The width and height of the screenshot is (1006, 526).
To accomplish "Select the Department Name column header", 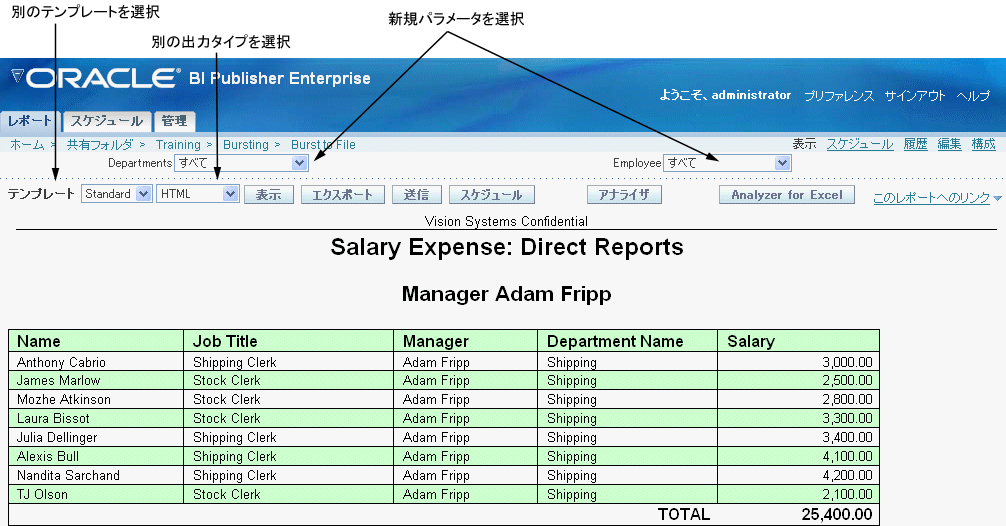I will [627, 341].
